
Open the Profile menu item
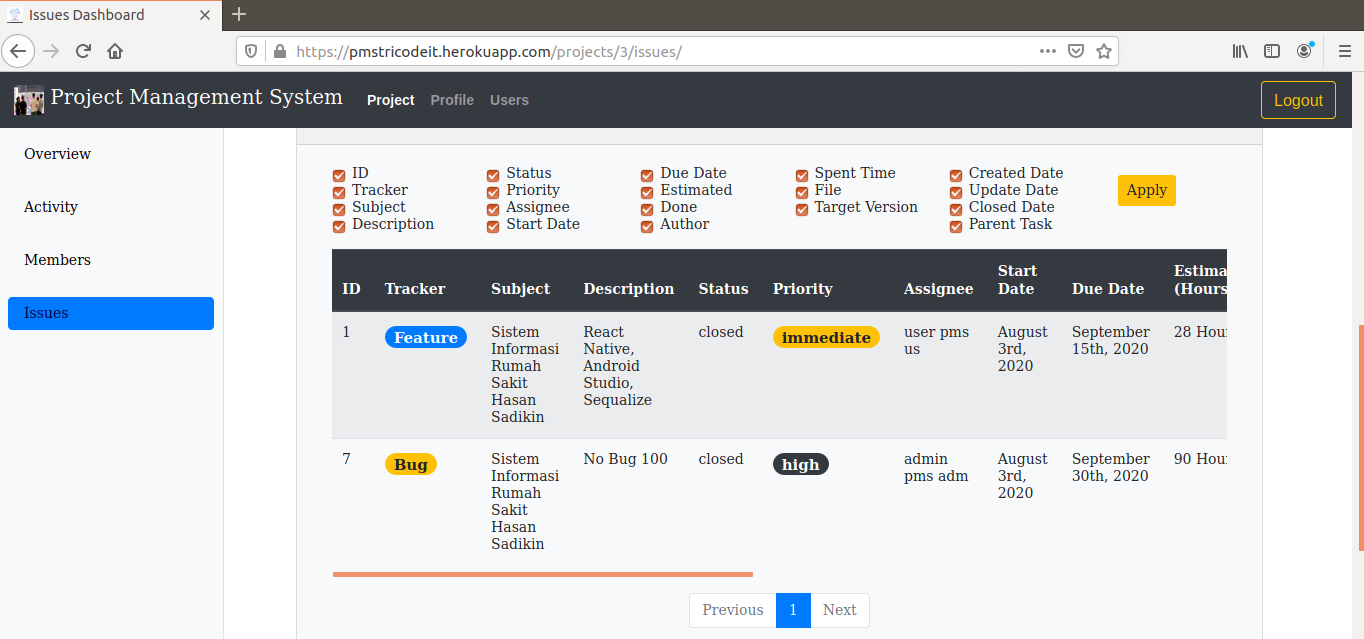[x=452, y=100]
